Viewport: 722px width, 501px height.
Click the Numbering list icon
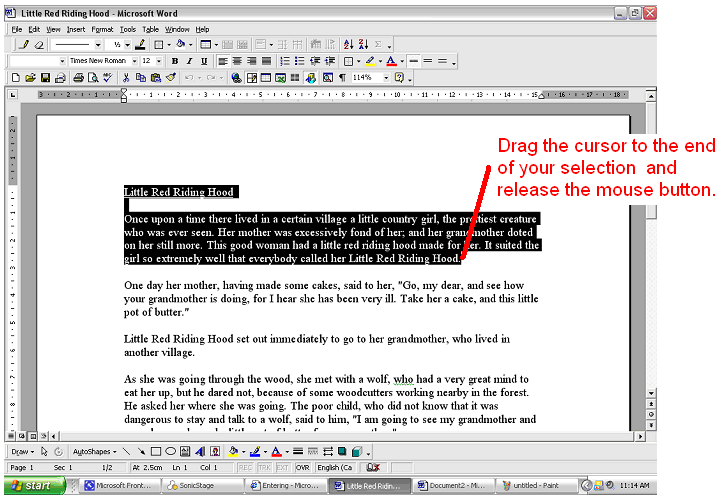tap(285, 61)
